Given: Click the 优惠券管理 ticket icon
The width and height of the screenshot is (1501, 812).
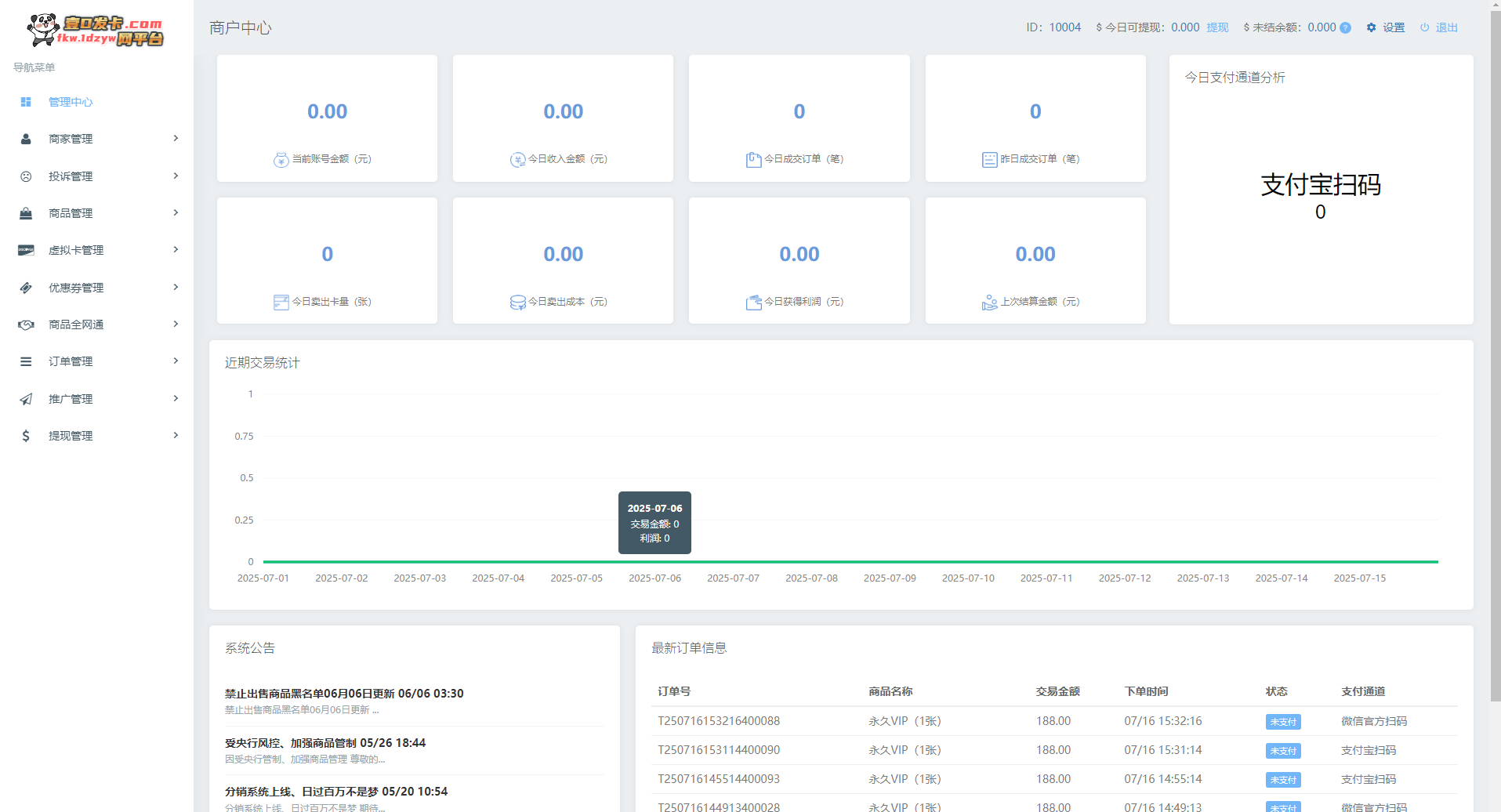Looking at the screenshot, I should pyautogui.click(x=26, y=288).
